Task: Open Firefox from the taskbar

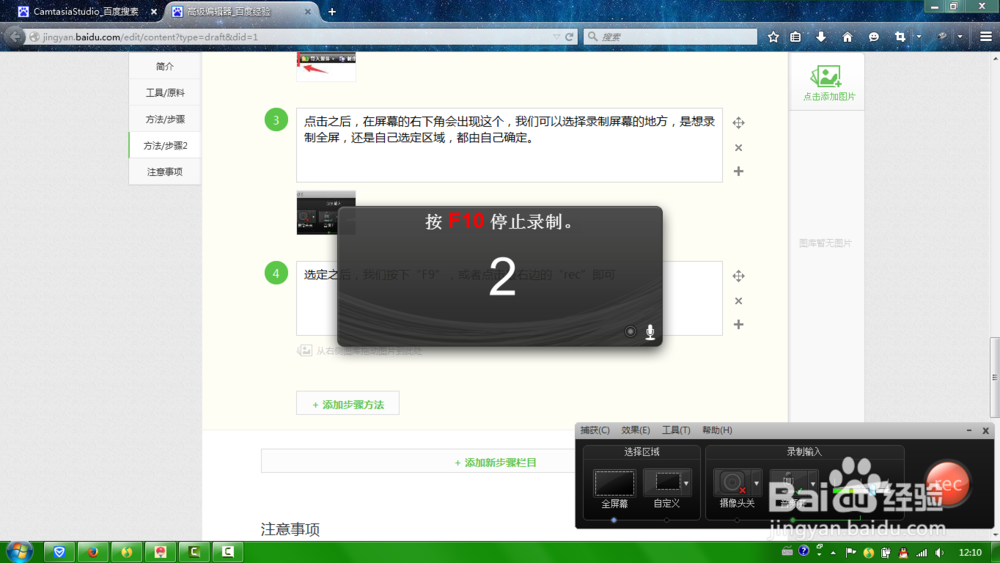Action: (93, 552)
